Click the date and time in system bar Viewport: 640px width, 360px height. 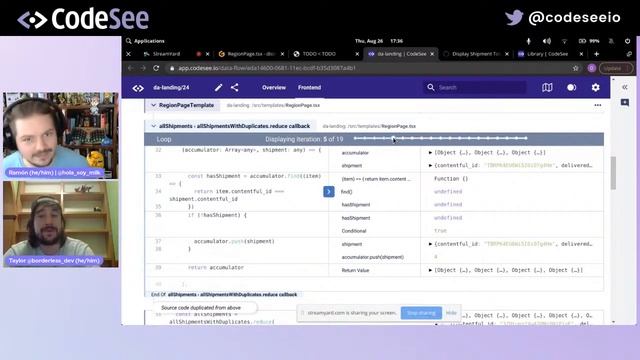tap(379, 41)
